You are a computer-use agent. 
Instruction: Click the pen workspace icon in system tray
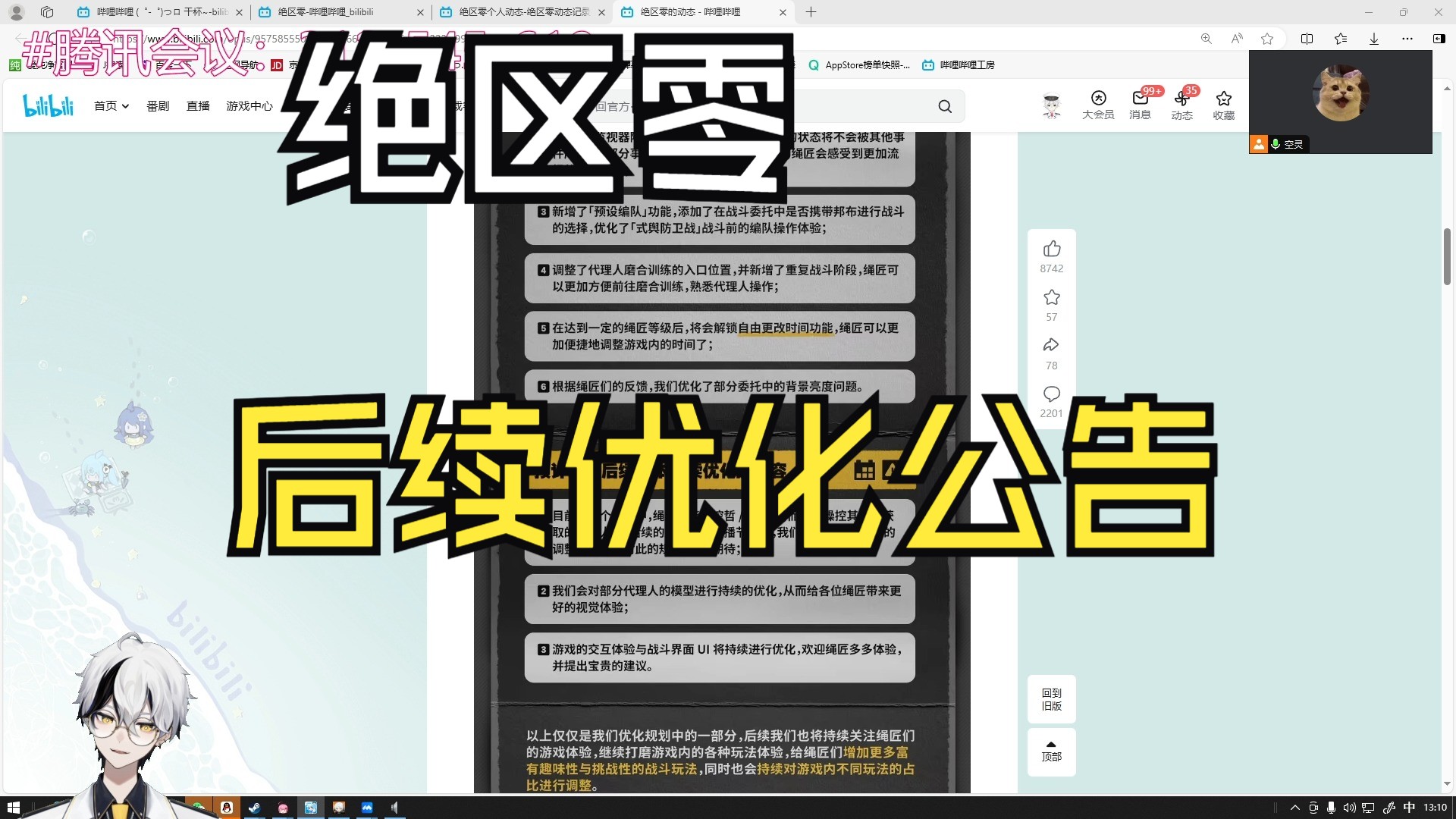(1389, 808)
